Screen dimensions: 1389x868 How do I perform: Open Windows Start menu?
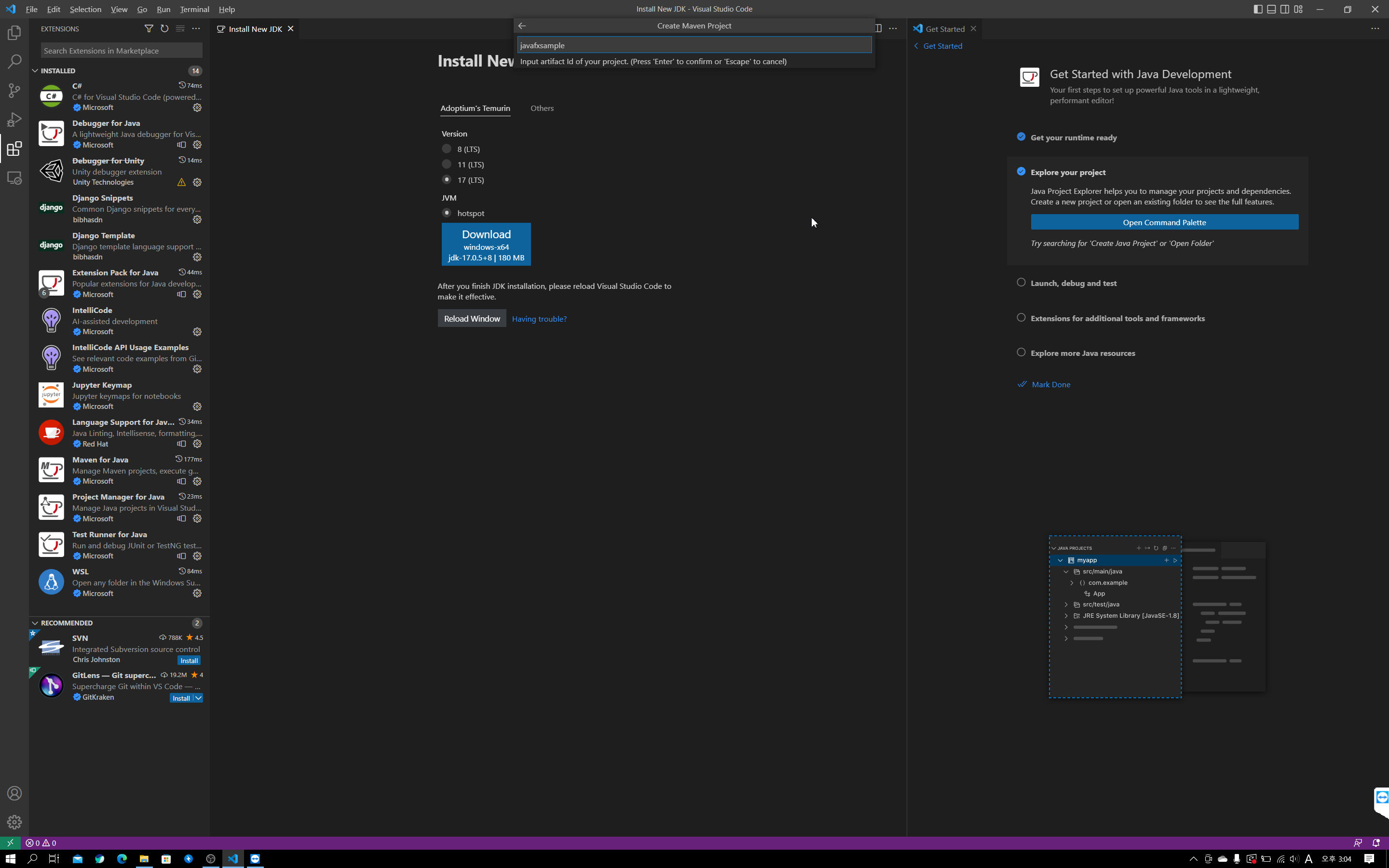pyautogui.click(x=10, y=859)
